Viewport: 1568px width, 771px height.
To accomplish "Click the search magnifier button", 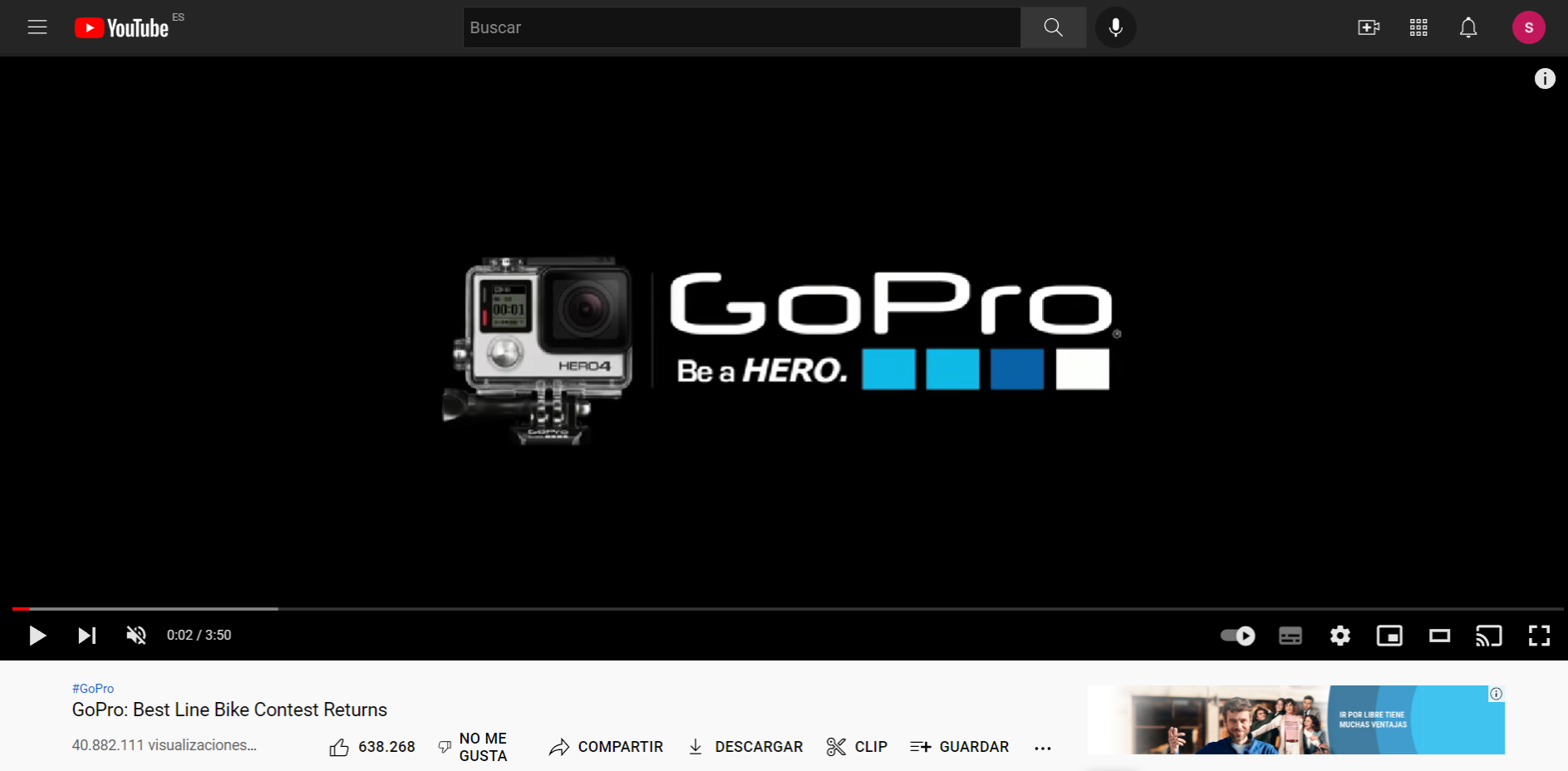I will (1053, 27).
